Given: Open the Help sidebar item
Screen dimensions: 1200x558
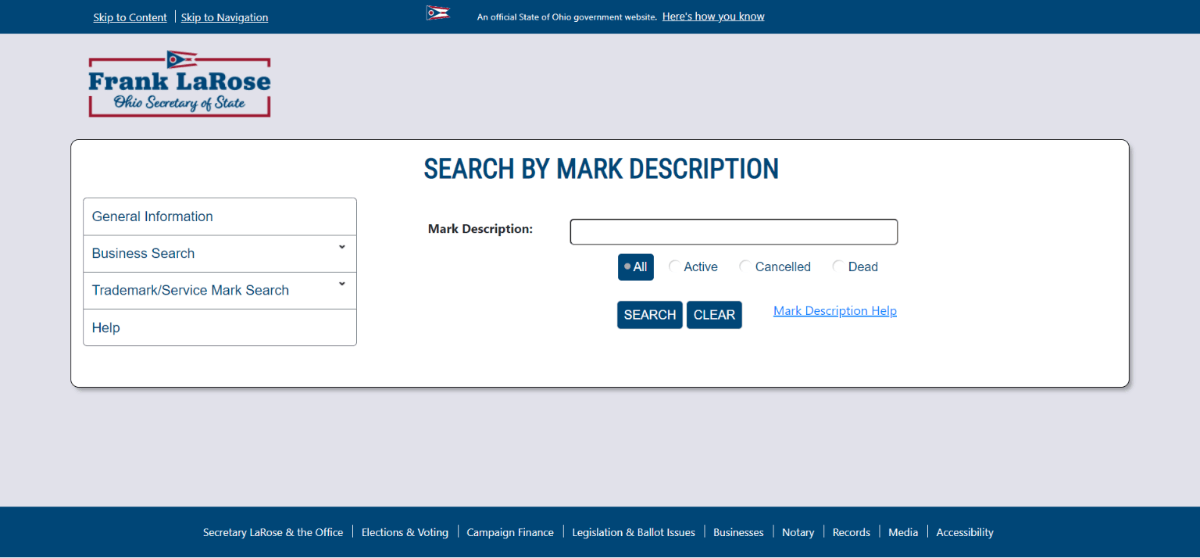Looking at the screenshot, I should coord(220,328).
